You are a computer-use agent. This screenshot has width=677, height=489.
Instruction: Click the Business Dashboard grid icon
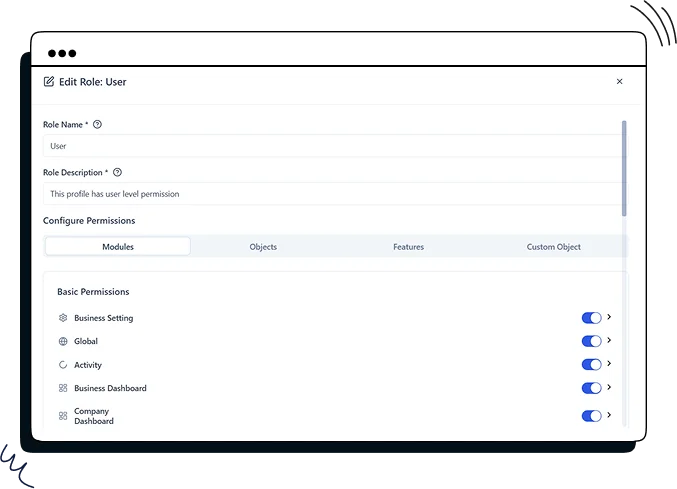click(x=63, y=388)
